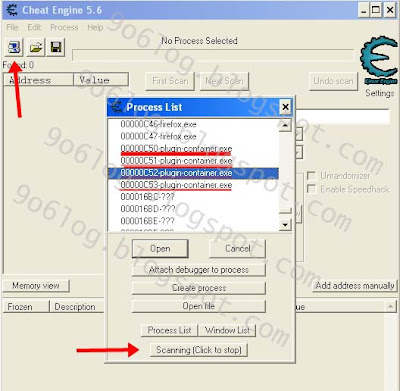Viewport: 400px width, 391px height.
Task: Click Attach debugger to process button
Action: point(199,270)
